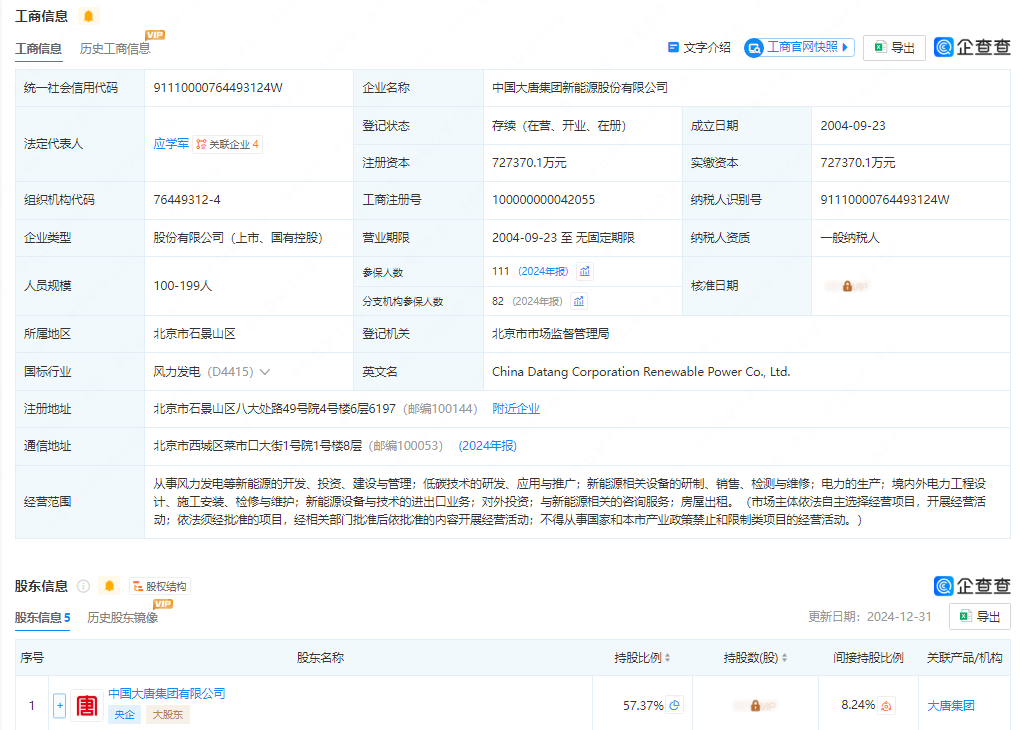1020x730 pixels.
Task: Expand shareholder row with plus button
Action: [x=59, y=705]
